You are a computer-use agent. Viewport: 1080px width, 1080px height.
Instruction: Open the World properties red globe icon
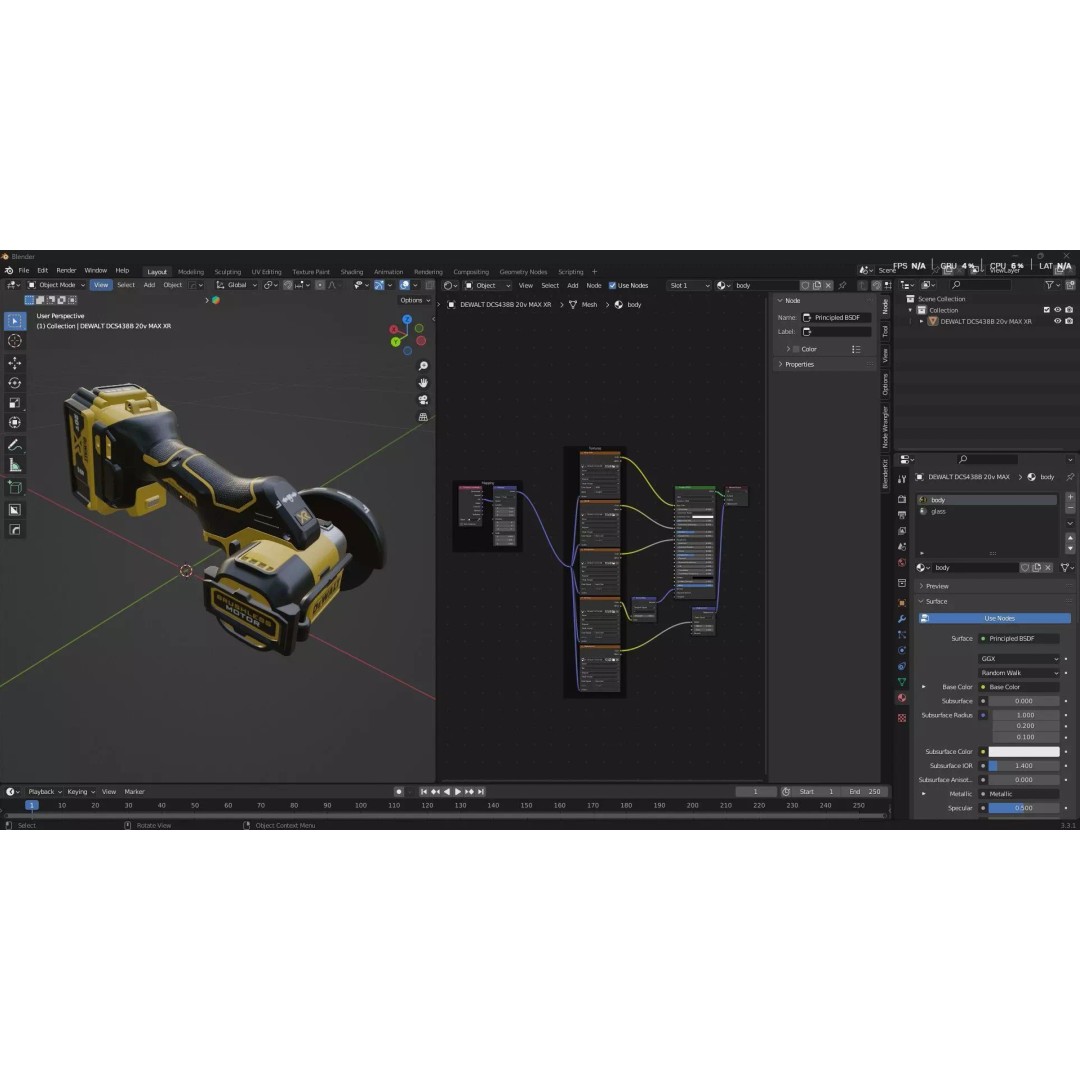tap(902, 563)
